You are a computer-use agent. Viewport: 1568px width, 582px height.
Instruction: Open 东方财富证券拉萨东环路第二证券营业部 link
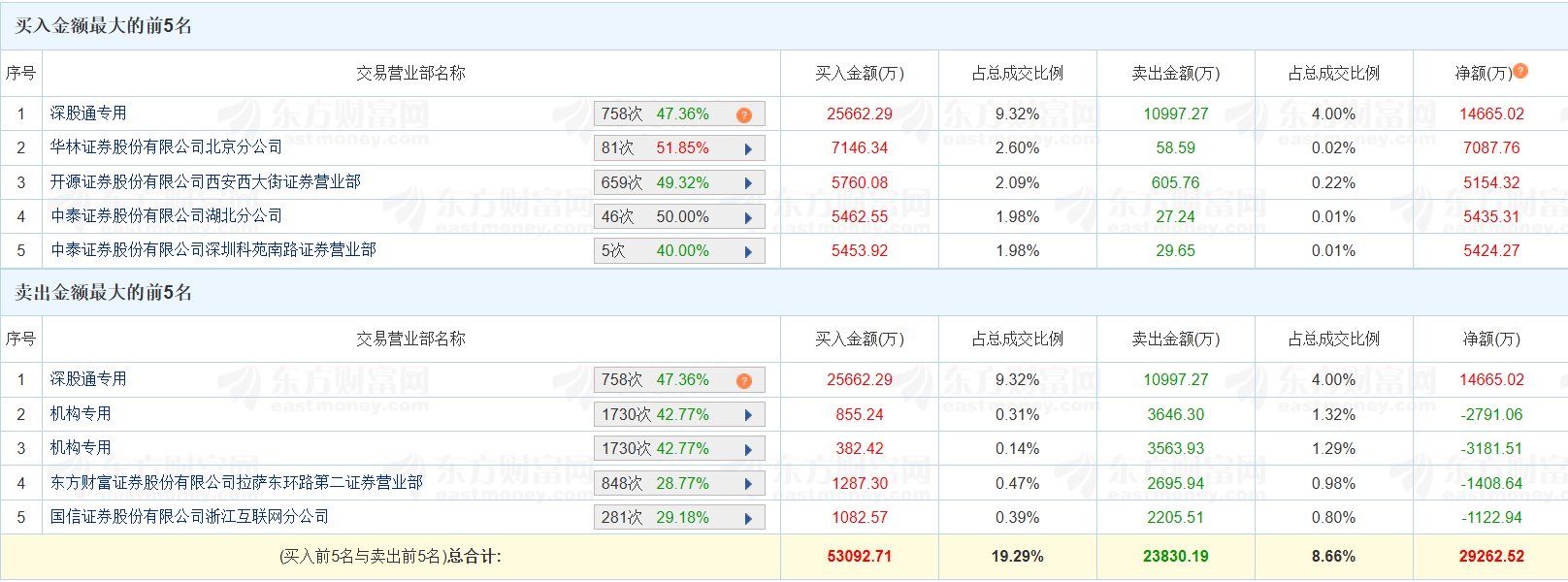click(237, 482)
